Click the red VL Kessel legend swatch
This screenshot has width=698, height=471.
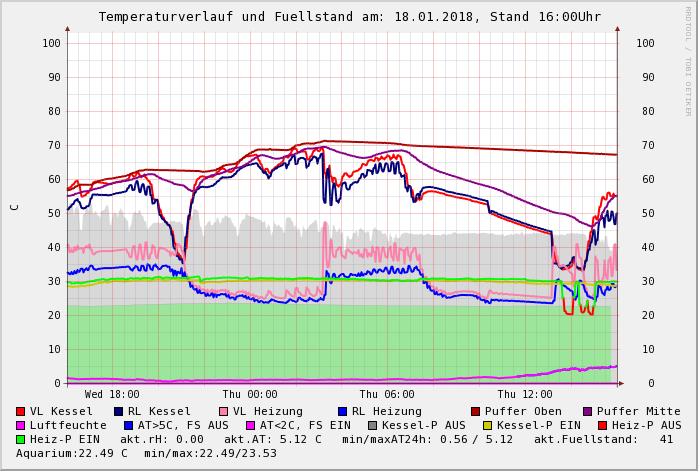point(21,412)
